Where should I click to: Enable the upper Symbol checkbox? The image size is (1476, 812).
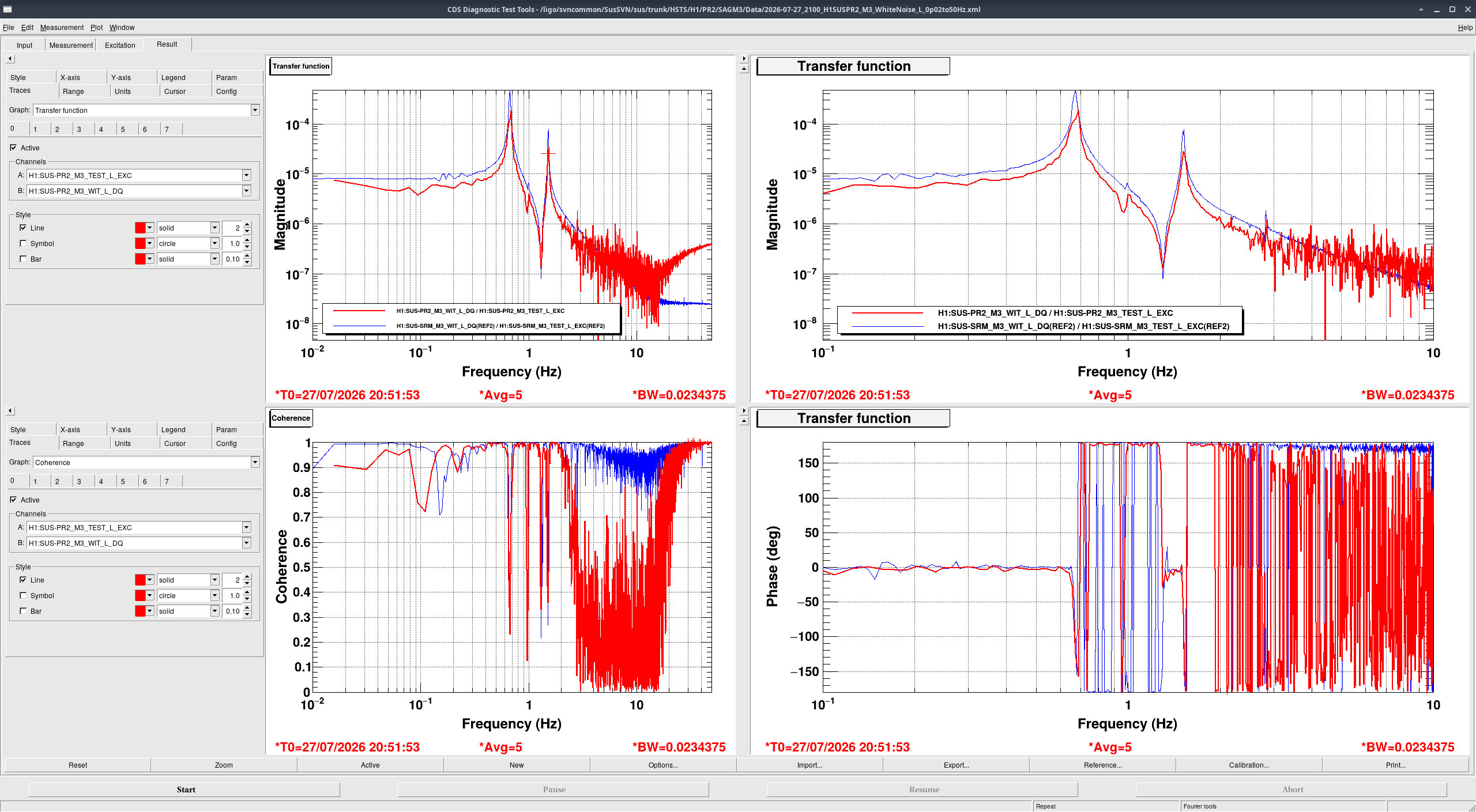(23, 243)
